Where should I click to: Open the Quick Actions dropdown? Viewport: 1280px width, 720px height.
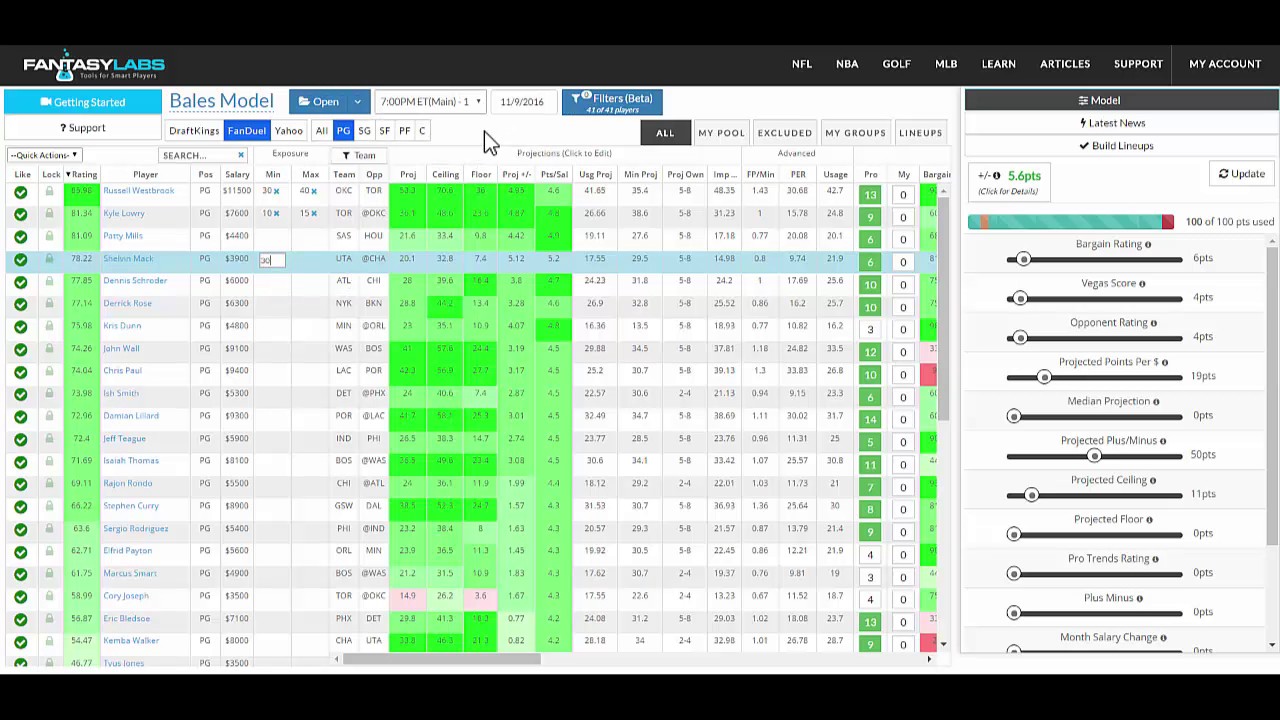(43, 155)
